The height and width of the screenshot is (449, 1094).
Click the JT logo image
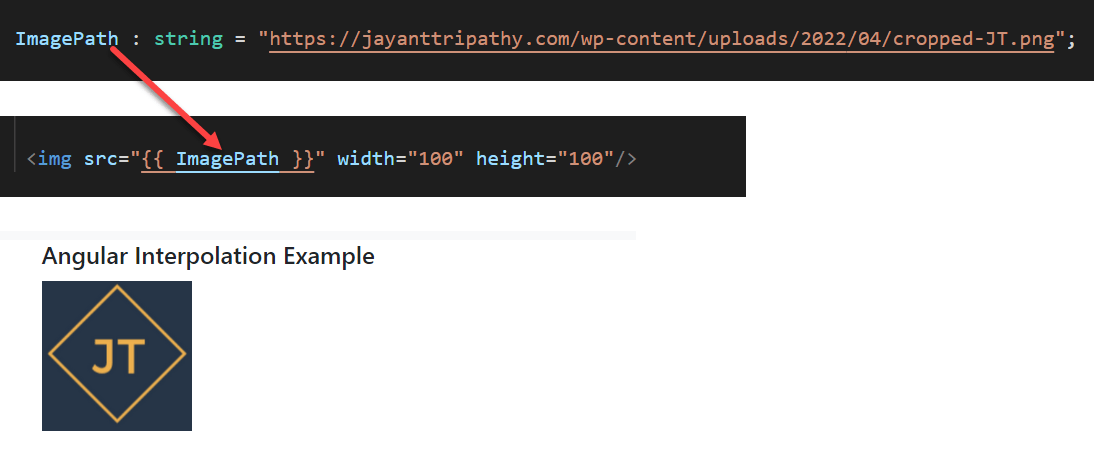coord(117,356)
